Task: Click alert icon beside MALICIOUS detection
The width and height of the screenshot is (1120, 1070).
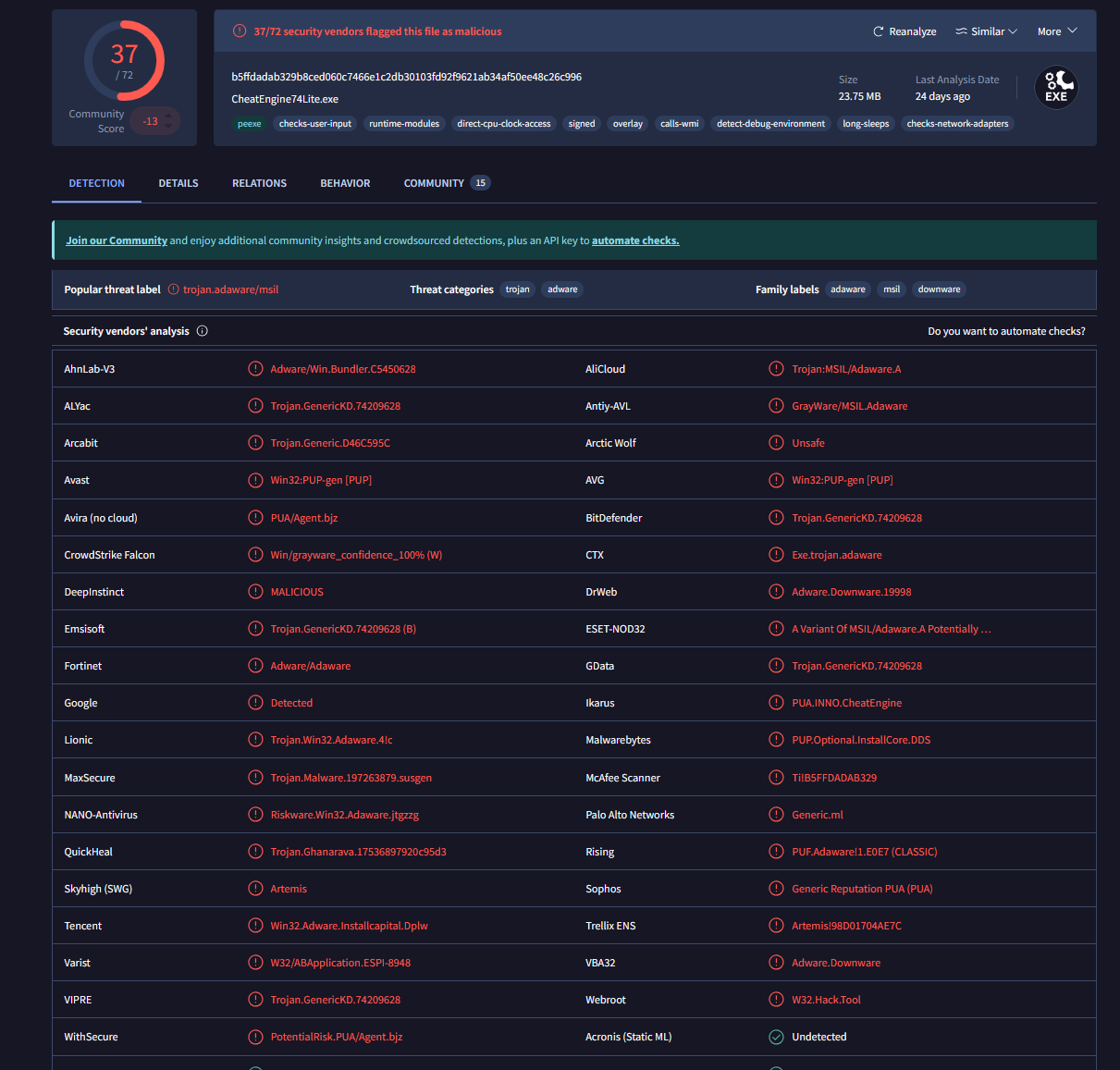Action: (x=255, y=591)
